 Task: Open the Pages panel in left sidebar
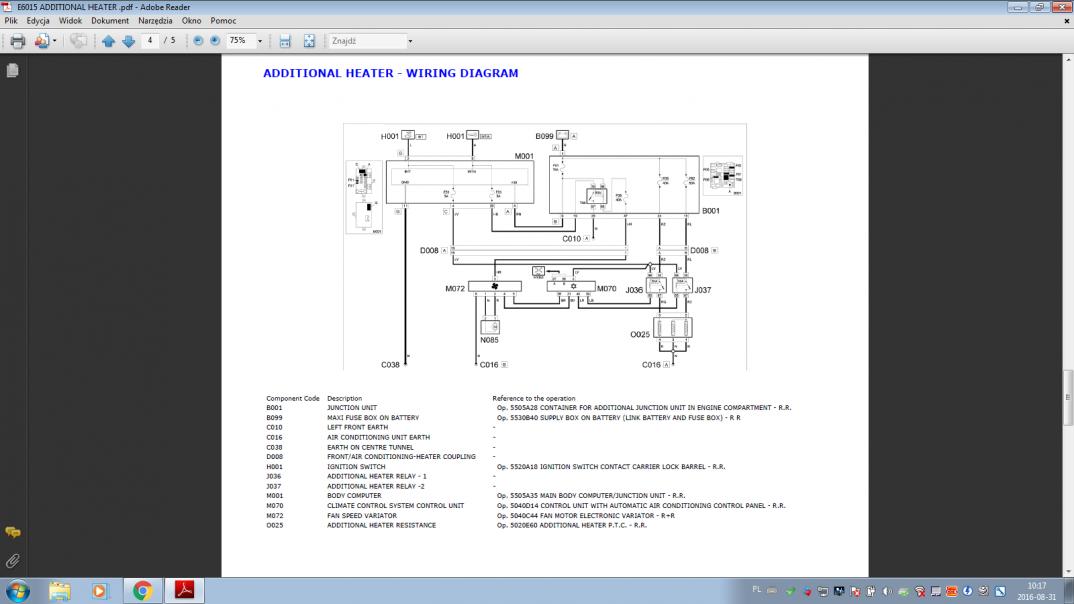pos(12,71)
